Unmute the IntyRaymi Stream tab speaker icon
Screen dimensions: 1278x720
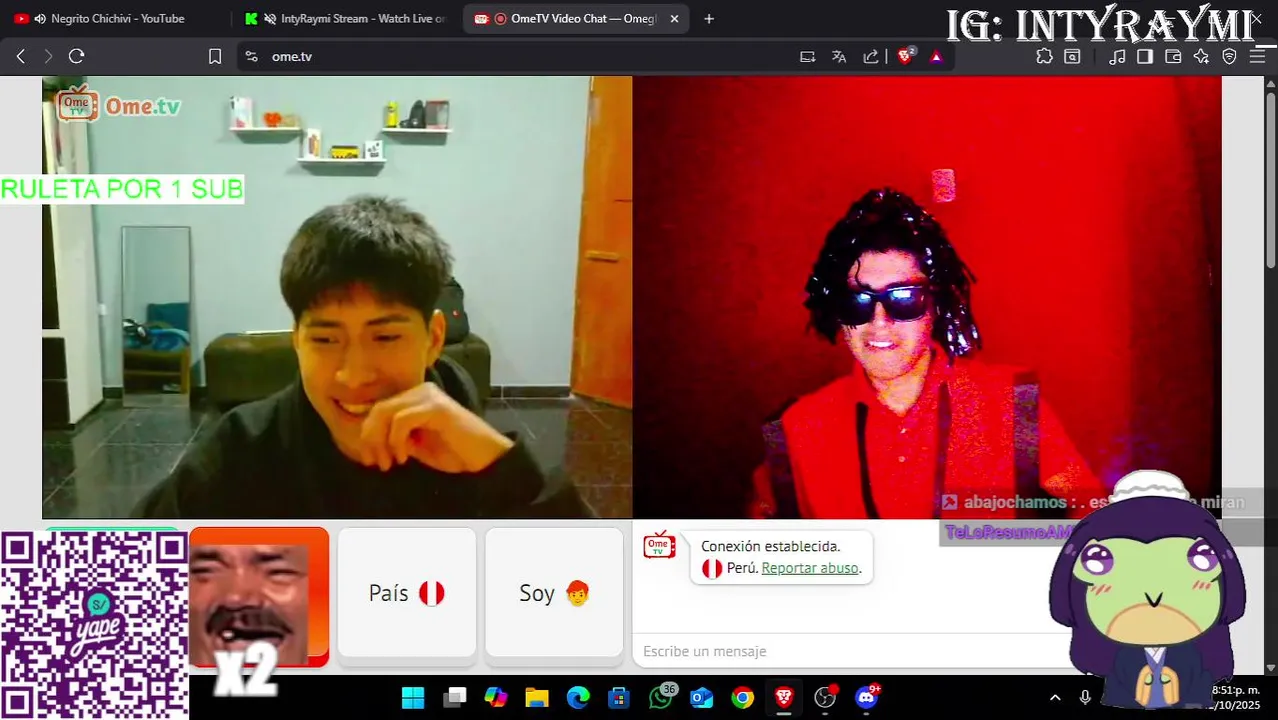coord(269,18)
